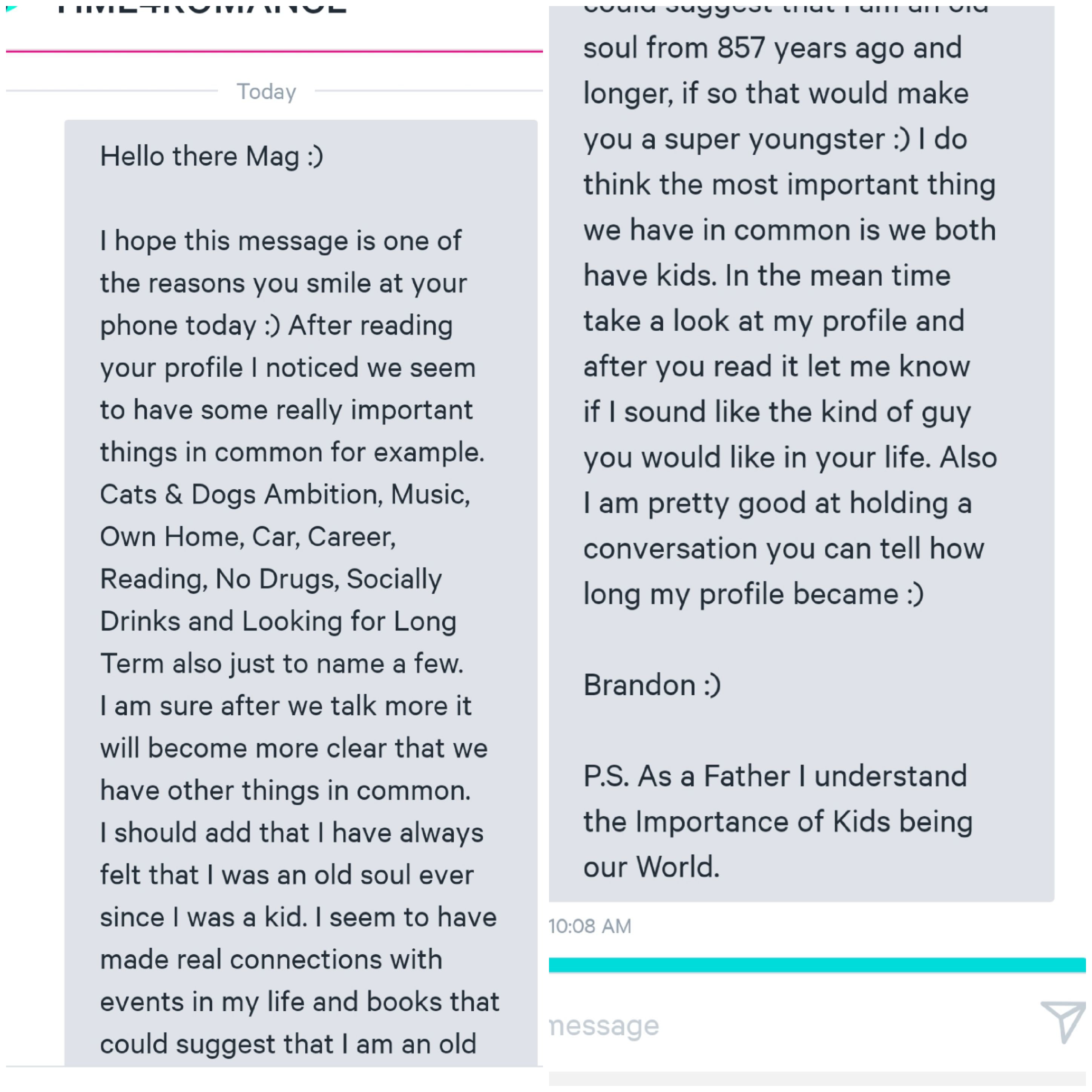Screen dimensions: 1092x1092
Task: Click the Today date separator
Action: click(266, 92)
